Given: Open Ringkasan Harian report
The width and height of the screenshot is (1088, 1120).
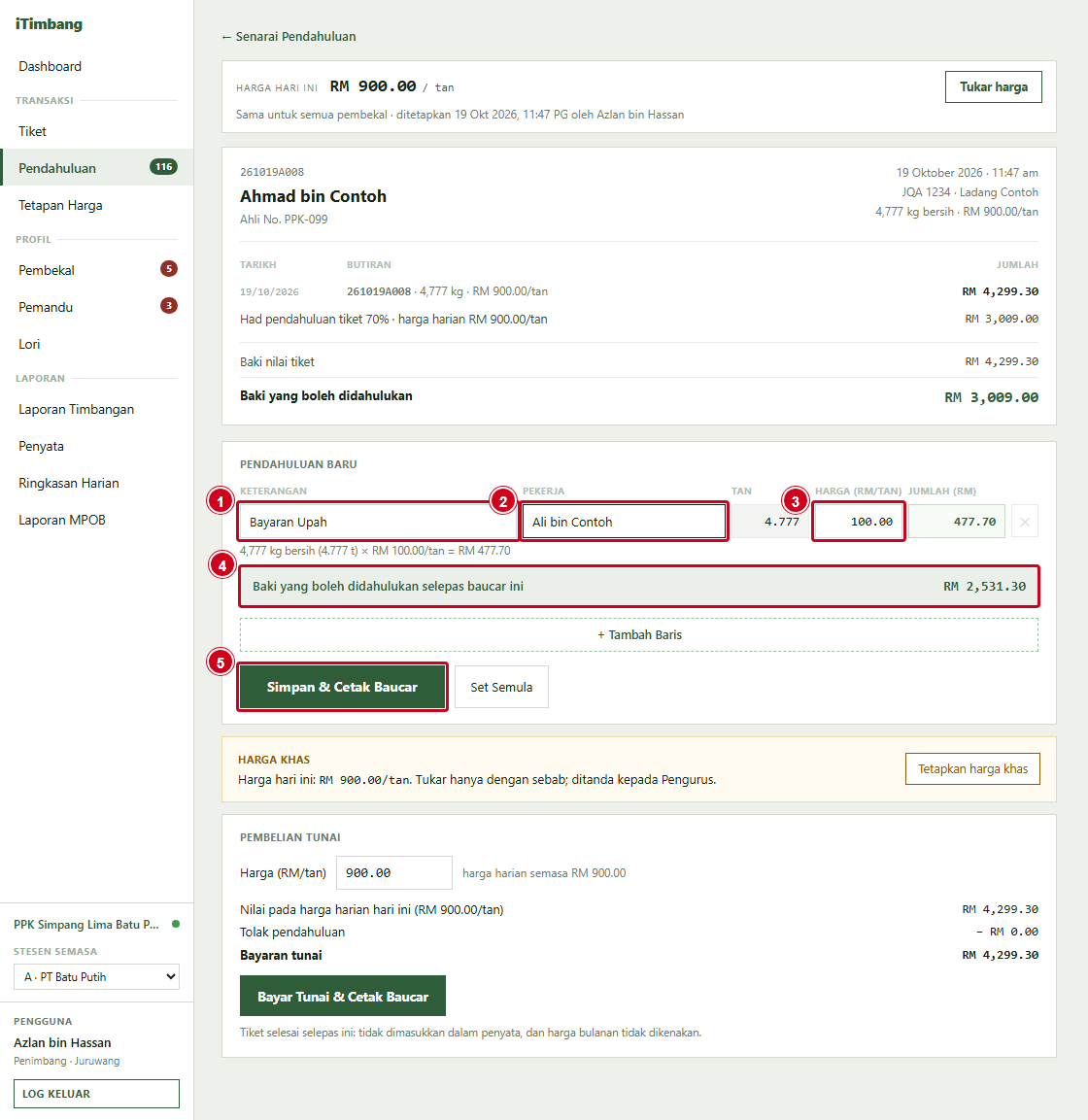Looking at the screenshot, I should point(69,484).
